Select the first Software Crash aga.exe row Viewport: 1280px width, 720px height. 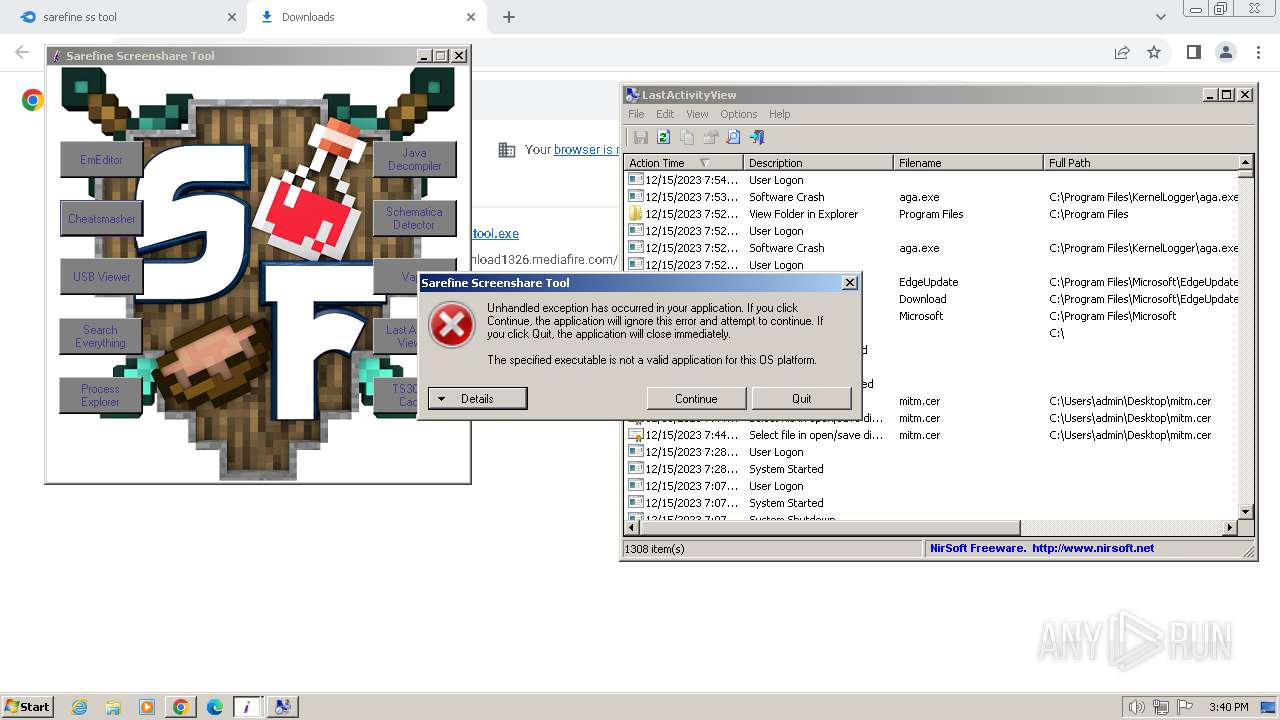(x=932, y=197)
